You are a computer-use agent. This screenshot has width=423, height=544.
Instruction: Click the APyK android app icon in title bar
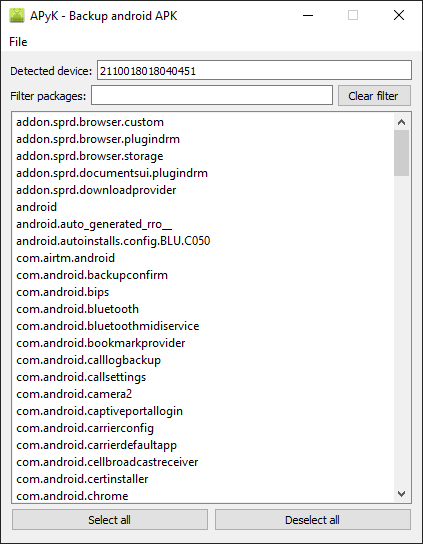click(17, 16)
